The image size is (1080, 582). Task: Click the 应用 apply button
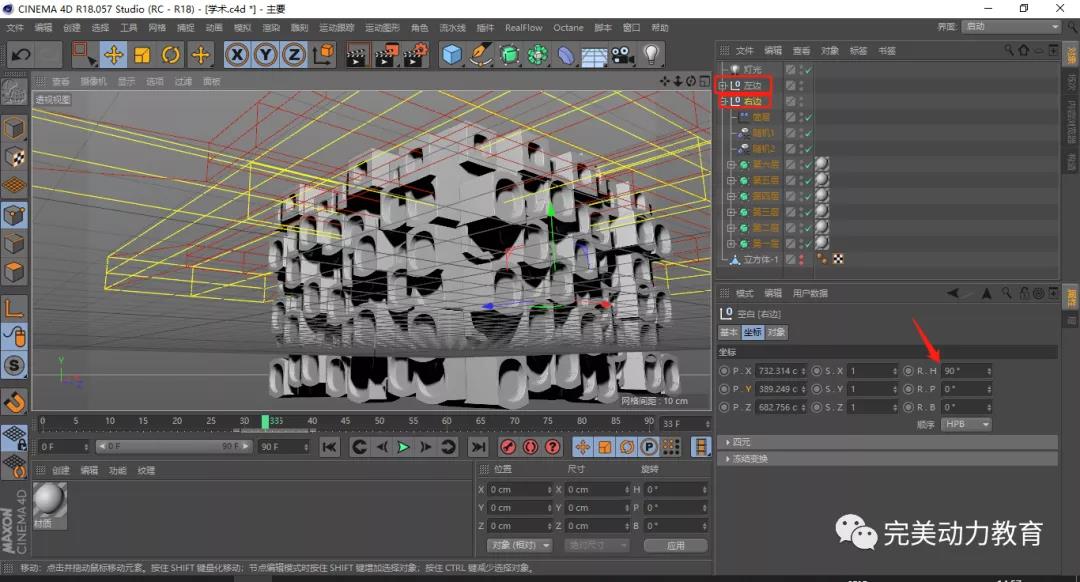(x=675, y=545)
